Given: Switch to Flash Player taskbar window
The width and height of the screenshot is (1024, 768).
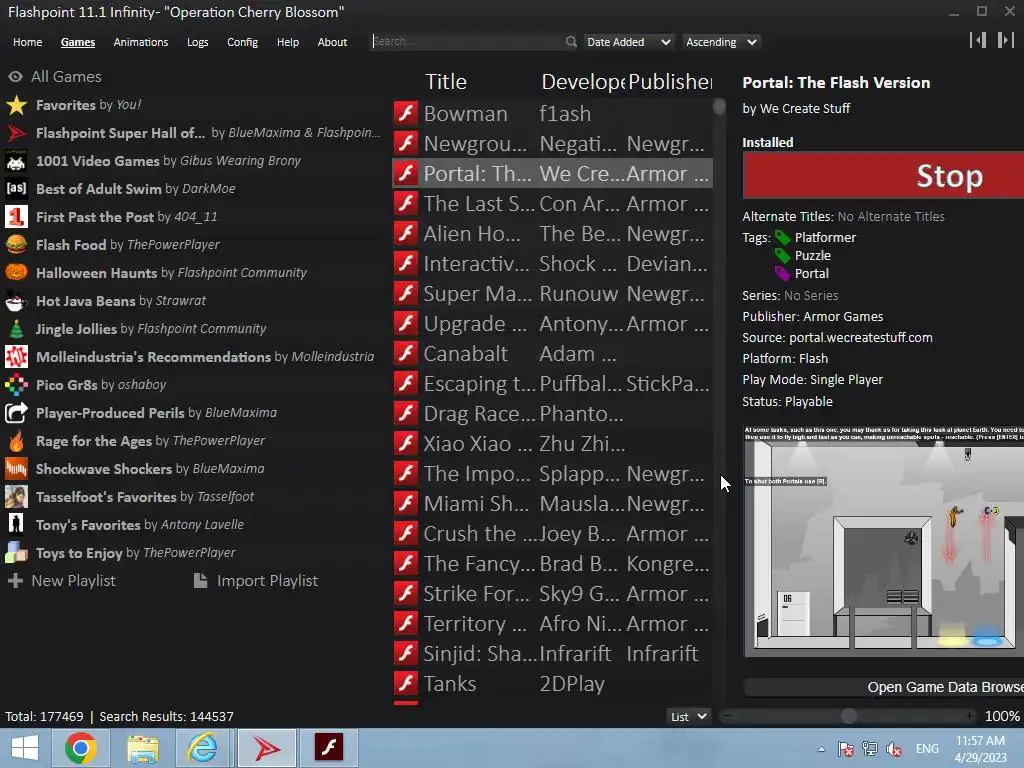Looking at the screenshot, I should pos(328,748).
